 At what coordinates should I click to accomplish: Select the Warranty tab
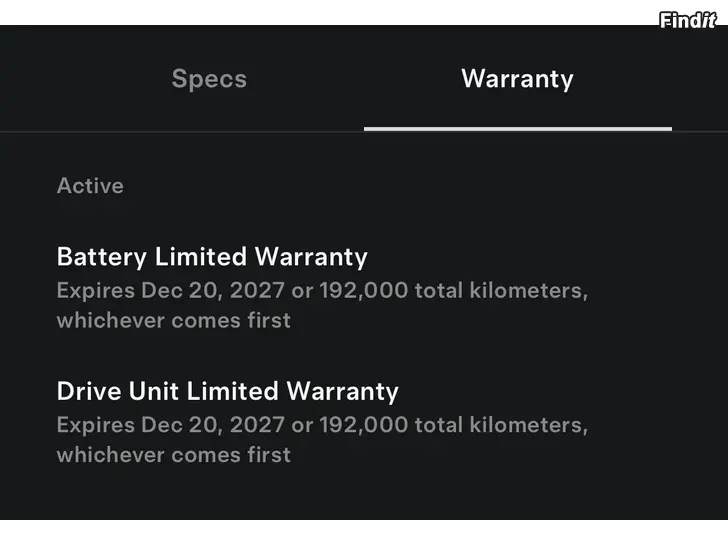[517, 79]
